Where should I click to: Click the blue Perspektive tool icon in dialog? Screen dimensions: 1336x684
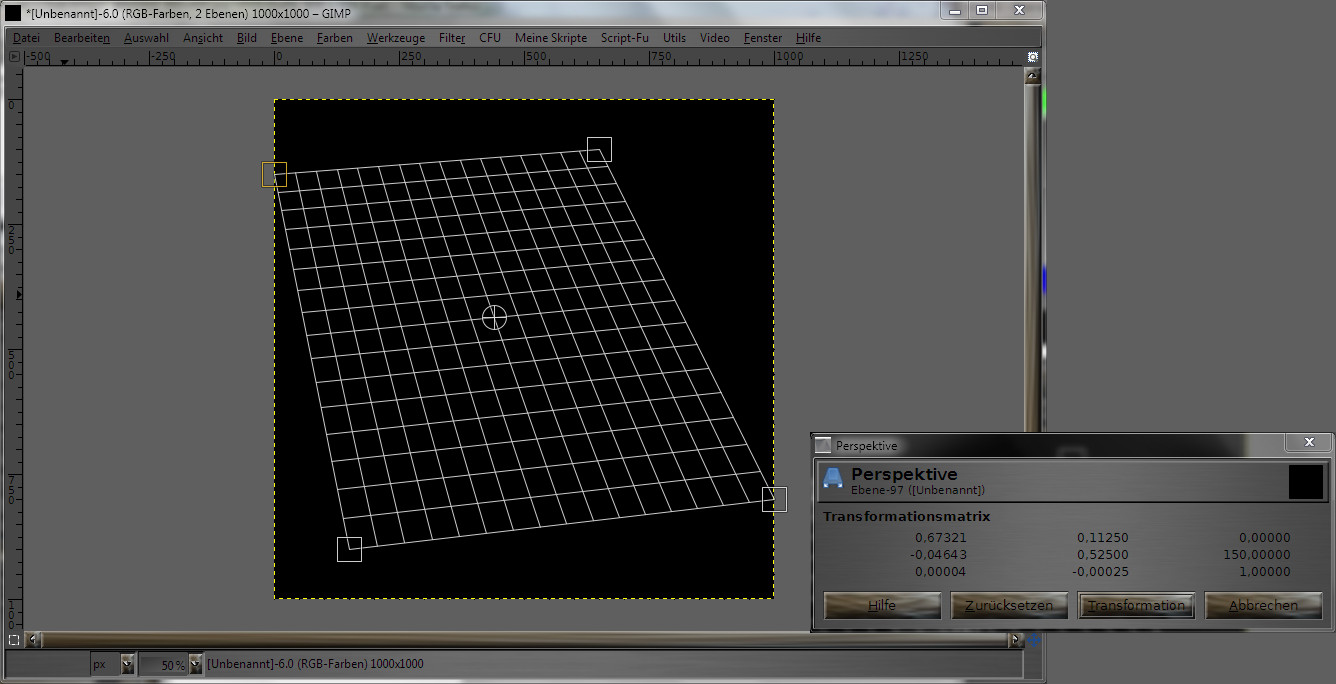pos(832,480)
